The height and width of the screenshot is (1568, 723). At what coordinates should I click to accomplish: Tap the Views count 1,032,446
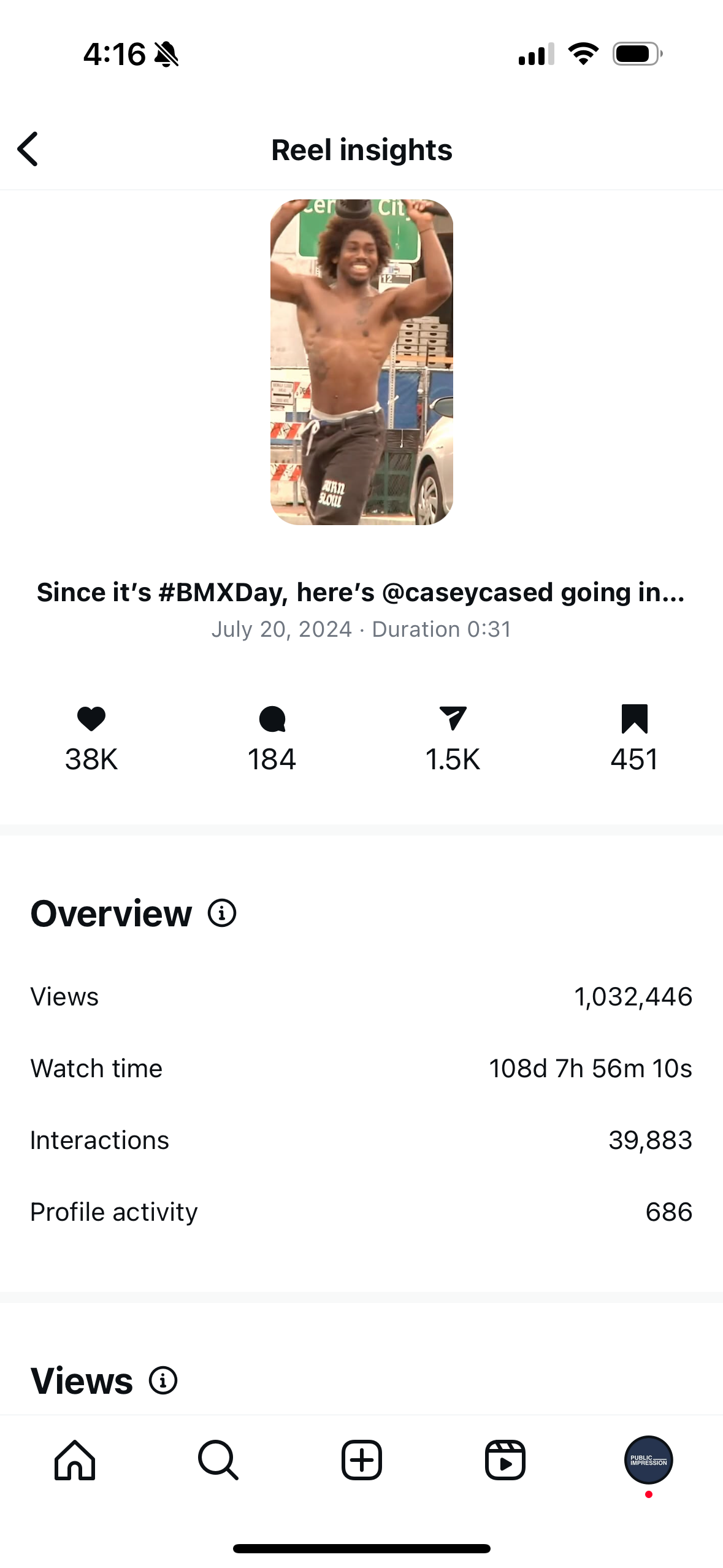pos(633,997)
